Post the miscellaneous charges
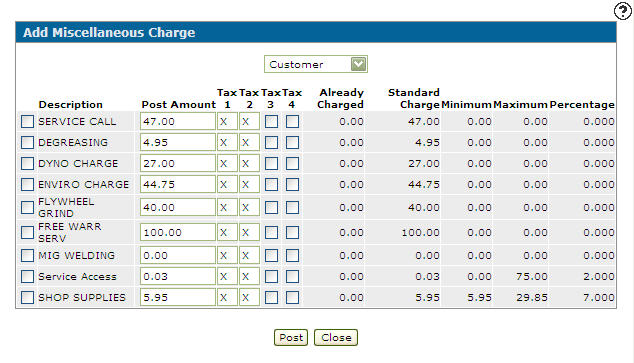The height and width of the screenshot is (363, 634). tap(291, 338)
